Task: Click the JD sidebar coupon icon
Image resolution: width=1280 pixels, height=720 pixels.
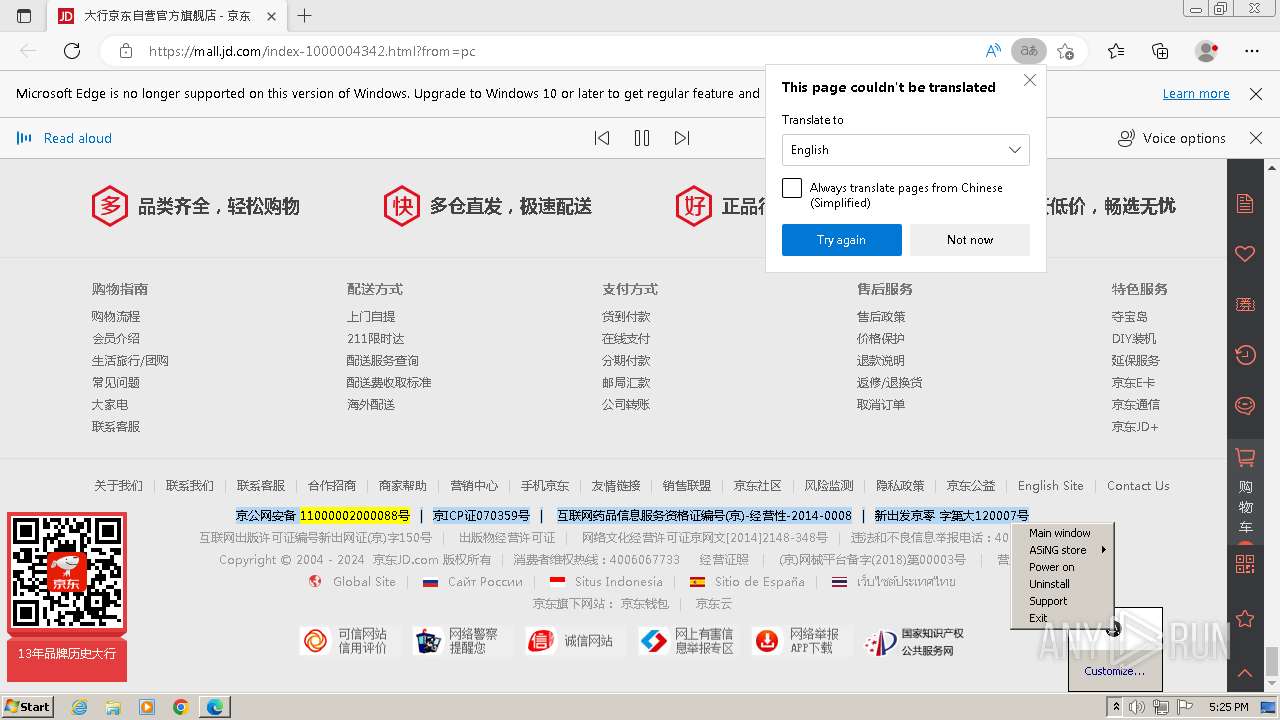Action: [x=1245, y=304]
